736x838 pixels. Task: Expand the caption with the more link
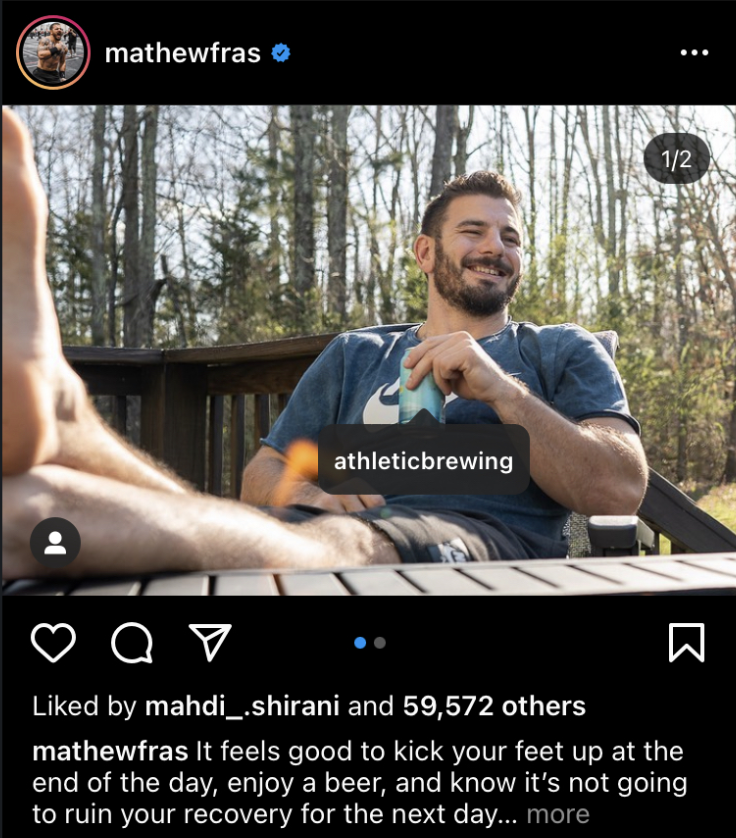pyautogui.click(x=558, y=814)
